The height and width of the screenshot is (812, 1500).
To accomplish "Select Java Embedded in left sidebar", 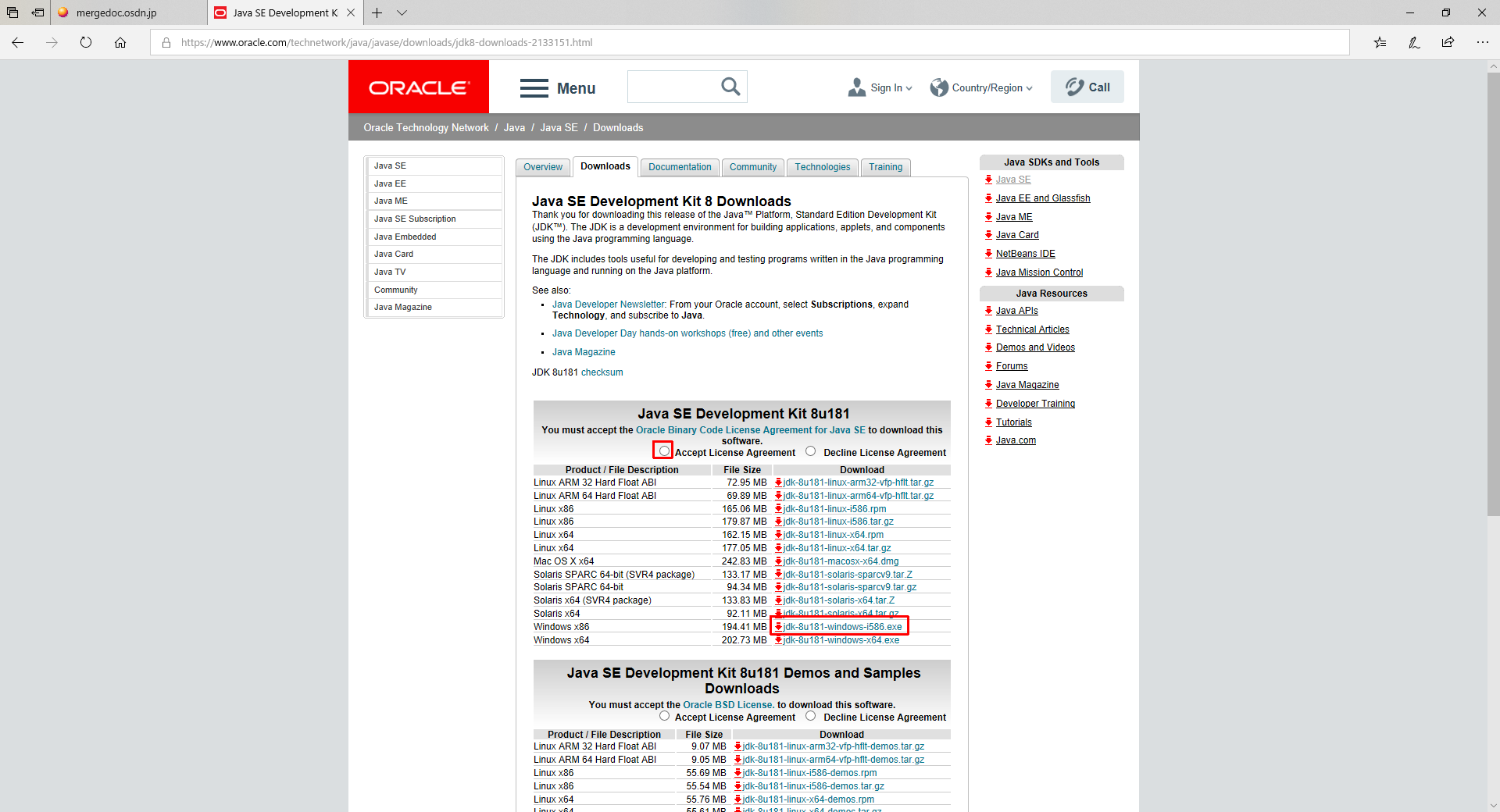I will tap(434, 237).
